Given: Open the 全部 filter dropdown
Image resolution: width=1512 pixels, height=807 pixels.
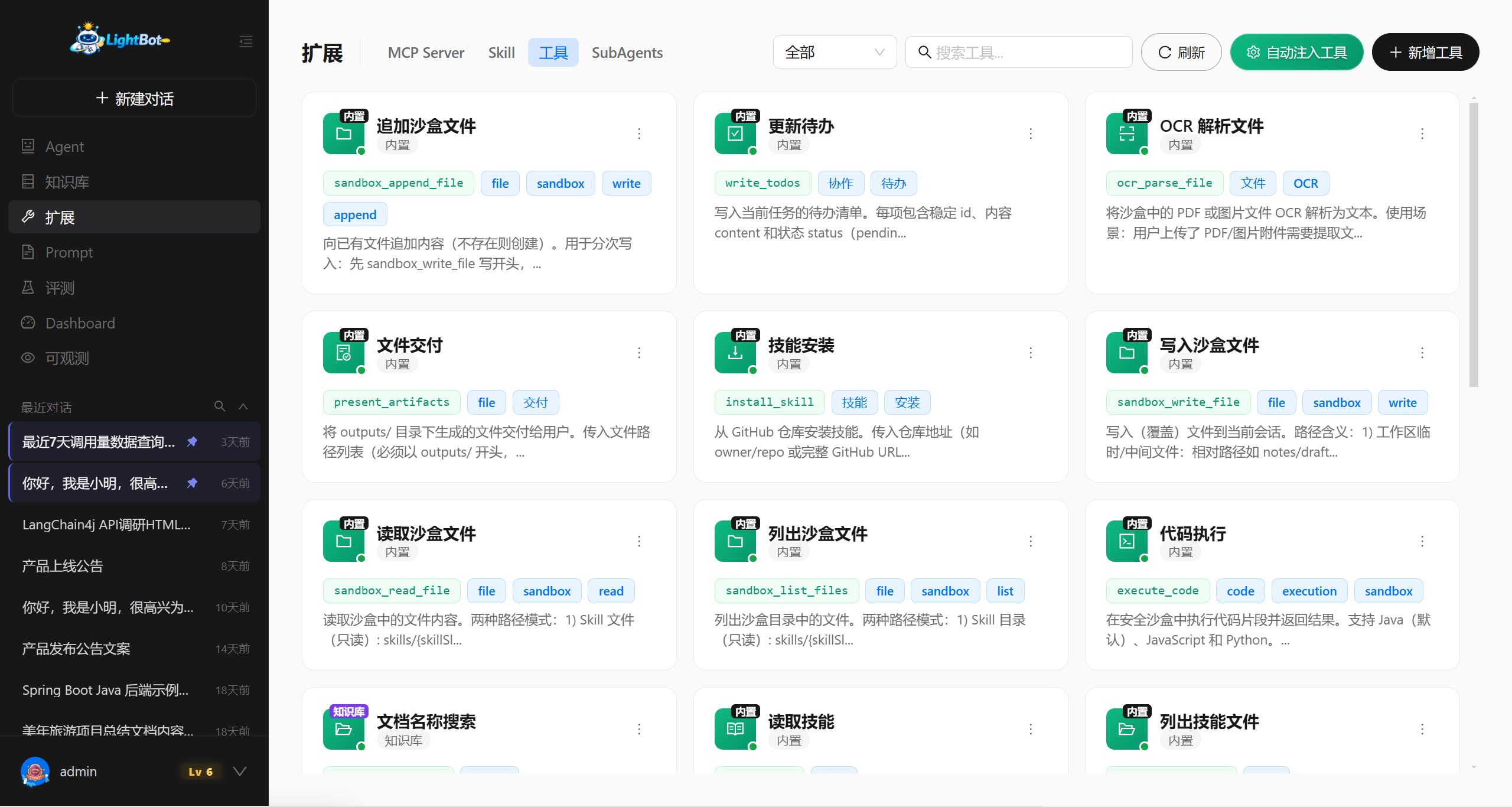Looking at the screenshot, I should [x=835, y=52].
